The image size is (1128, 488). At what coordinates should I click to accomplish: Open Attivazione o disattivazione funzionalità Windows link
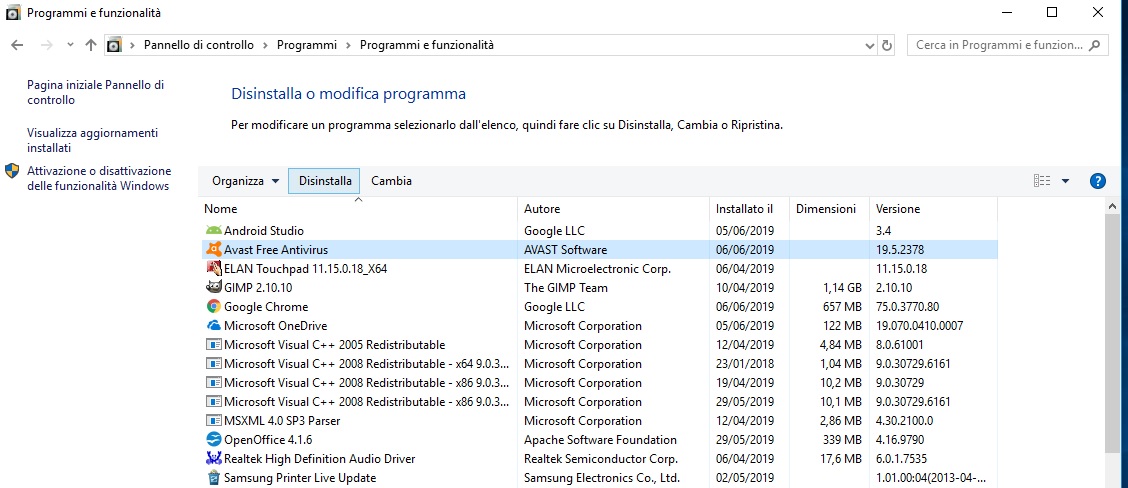click(99, 179)
